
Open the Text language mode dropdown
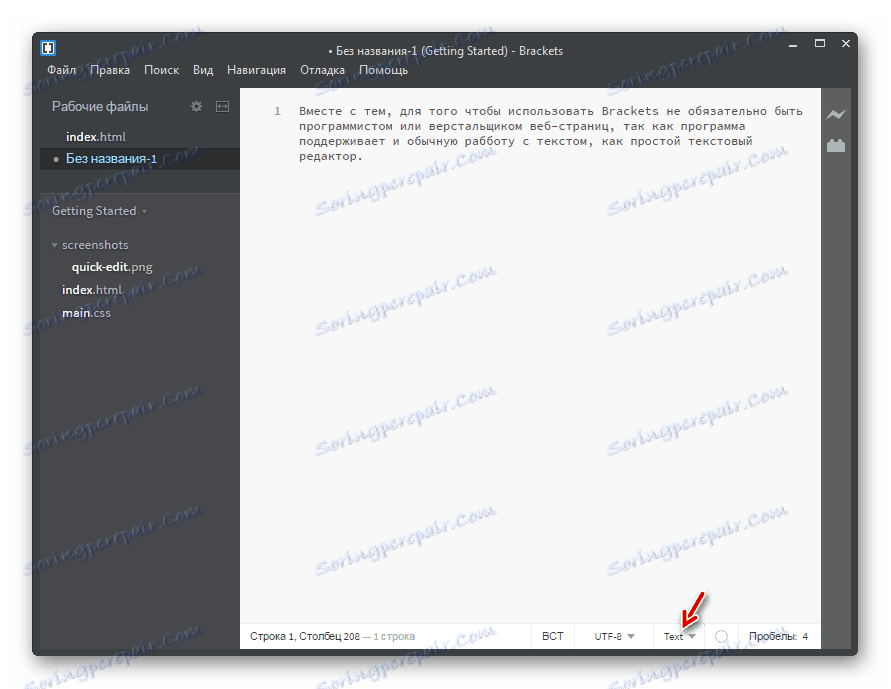pos(678,636)
